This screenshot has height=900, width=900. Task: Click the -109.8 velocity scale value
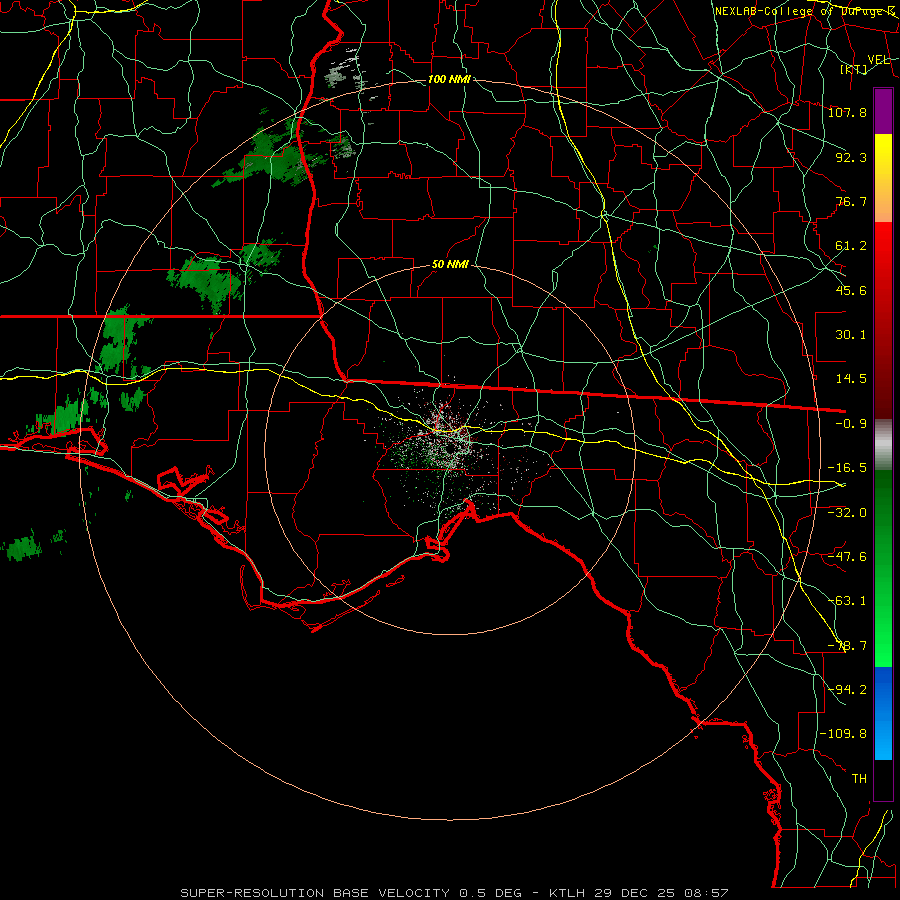(x=843, y=734)
